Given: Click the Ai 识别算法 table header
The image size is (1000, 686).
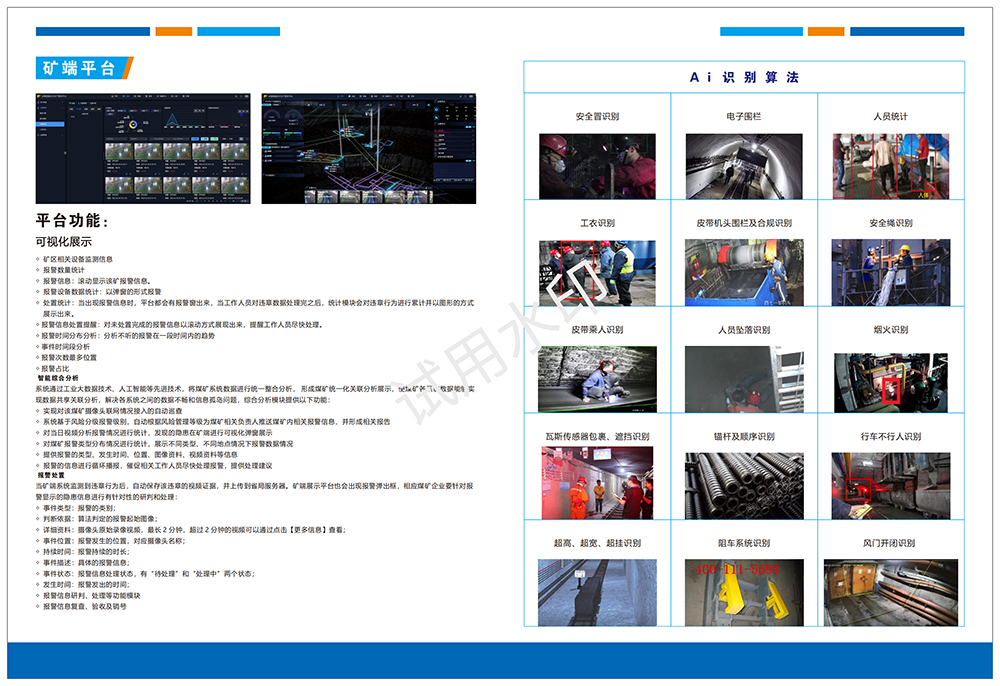Looking at the screenshot, I should tap(744, 77).
